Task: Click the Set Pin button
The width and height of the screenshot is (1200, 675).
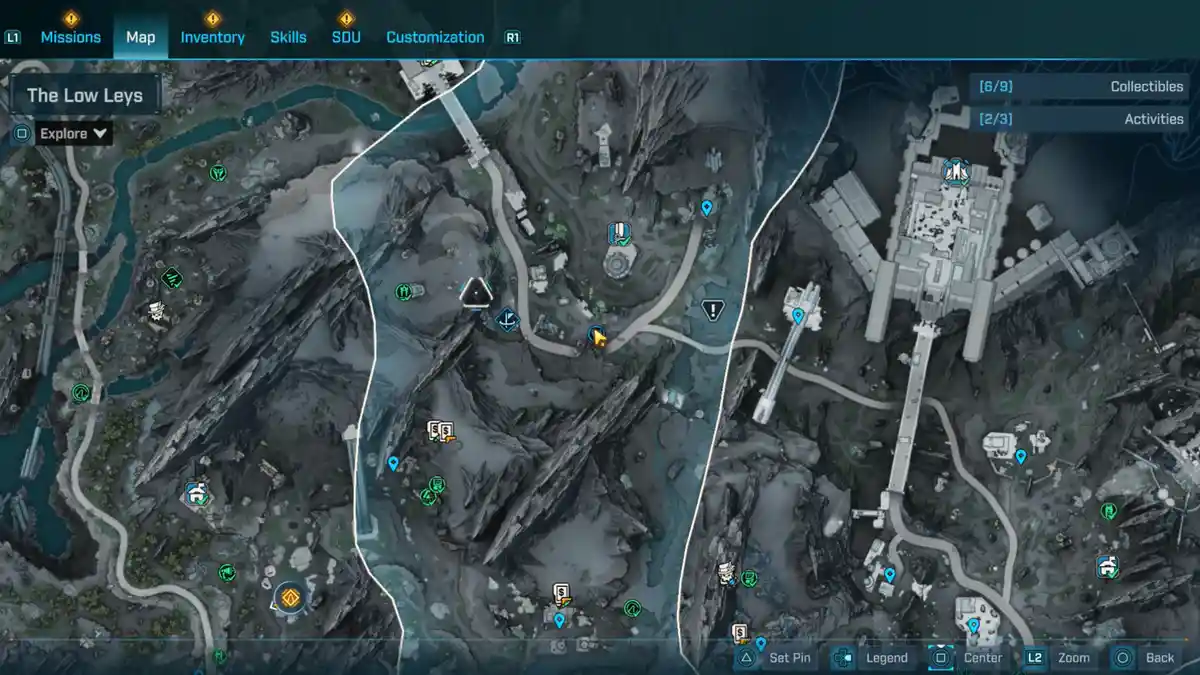Action: click(777, 657)
